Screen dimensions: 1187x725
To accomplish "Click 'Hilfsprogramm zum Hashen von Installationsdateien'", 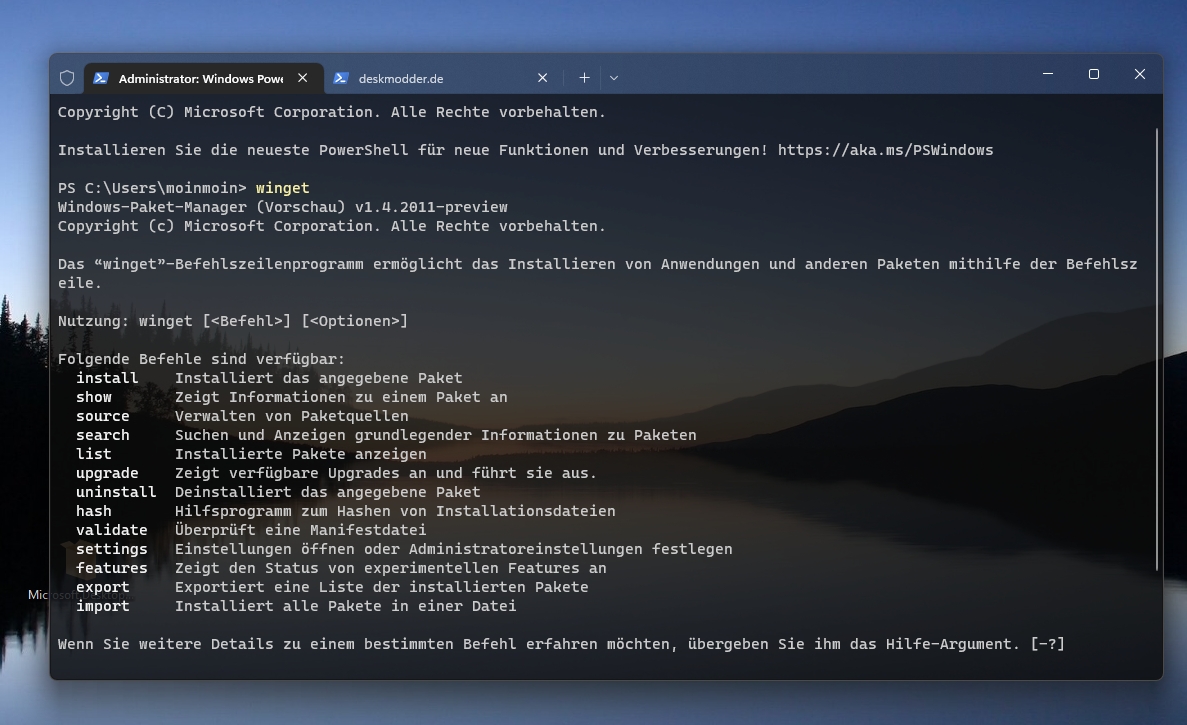I will pyautogui.click(x=395, y=511).
